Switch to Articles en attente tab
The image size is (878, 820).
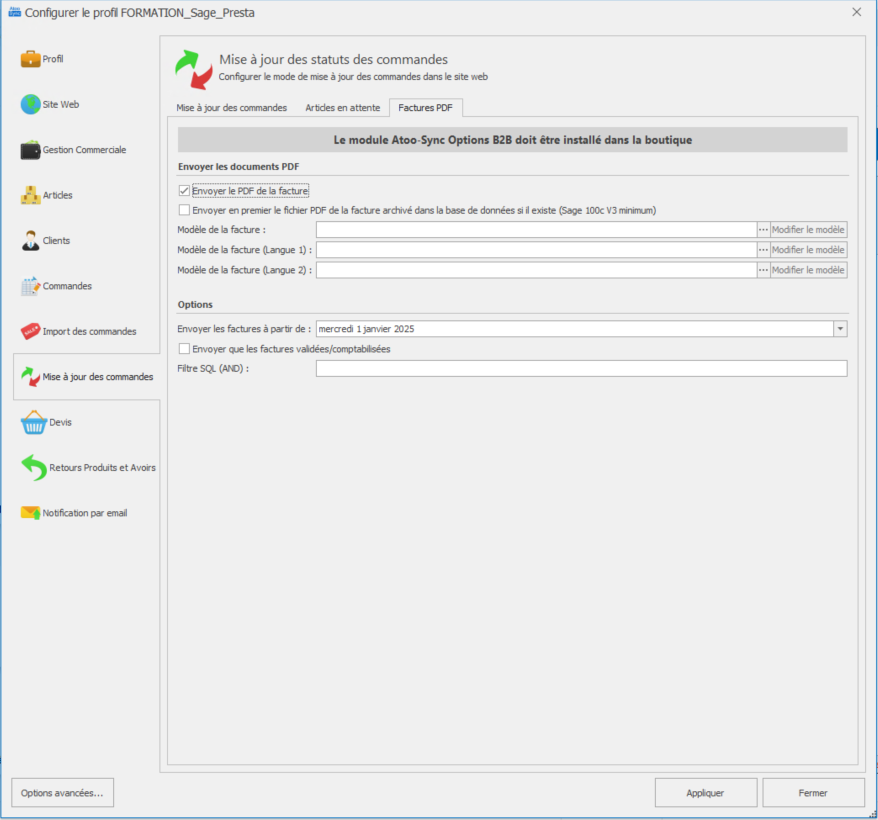click(x=342, y=108)
